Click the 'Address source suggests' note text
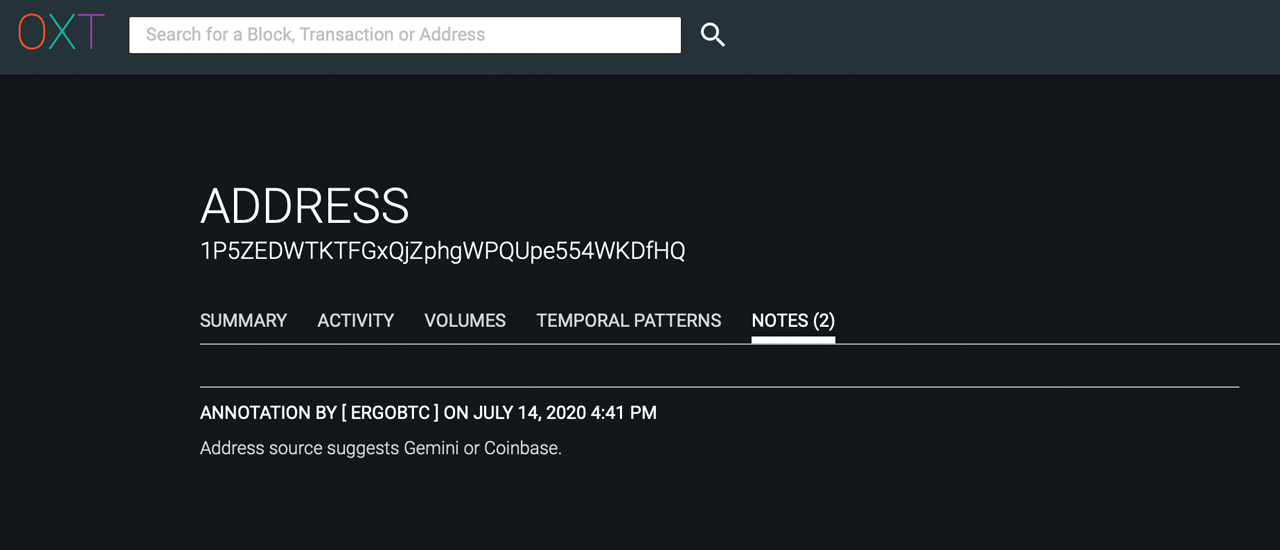 click(x=299, y=448)
